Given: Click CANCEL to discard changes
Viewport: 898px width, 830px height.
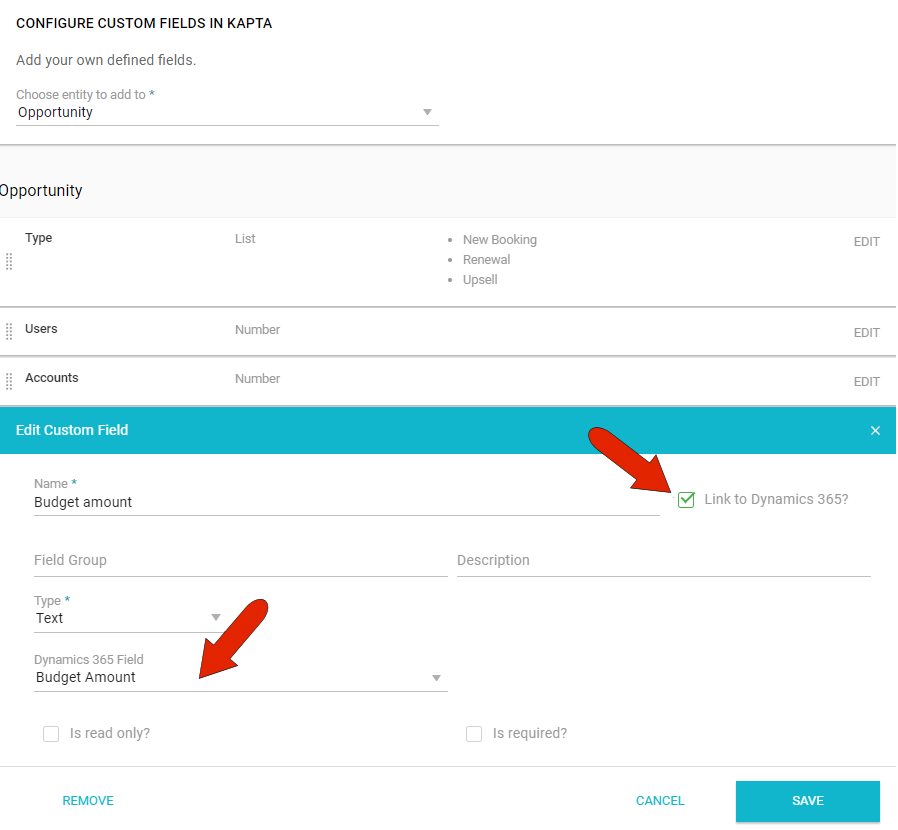Looking at the screenshot, I should (660, 800).
